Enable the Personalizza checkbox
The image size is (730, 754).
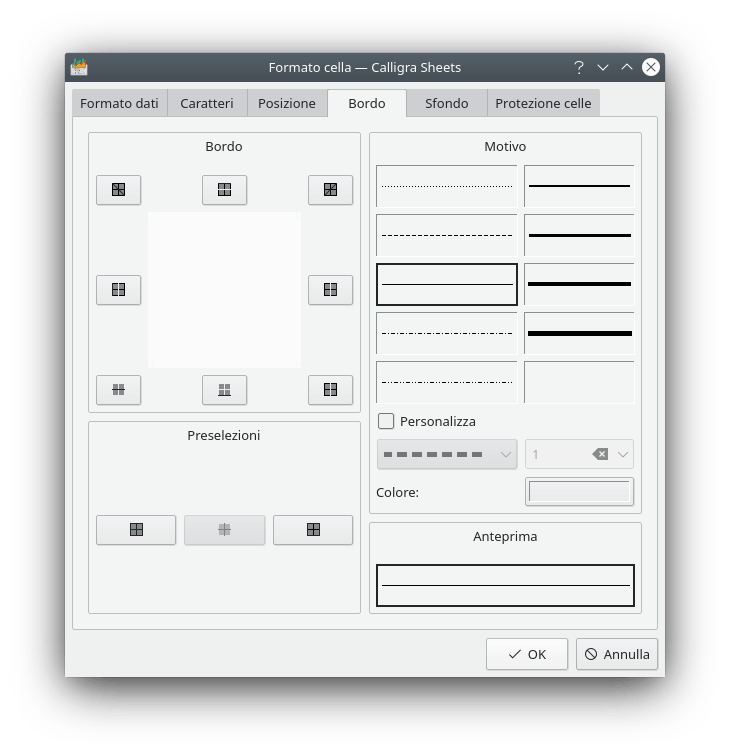pyautogui.click(x=386, y=422)
